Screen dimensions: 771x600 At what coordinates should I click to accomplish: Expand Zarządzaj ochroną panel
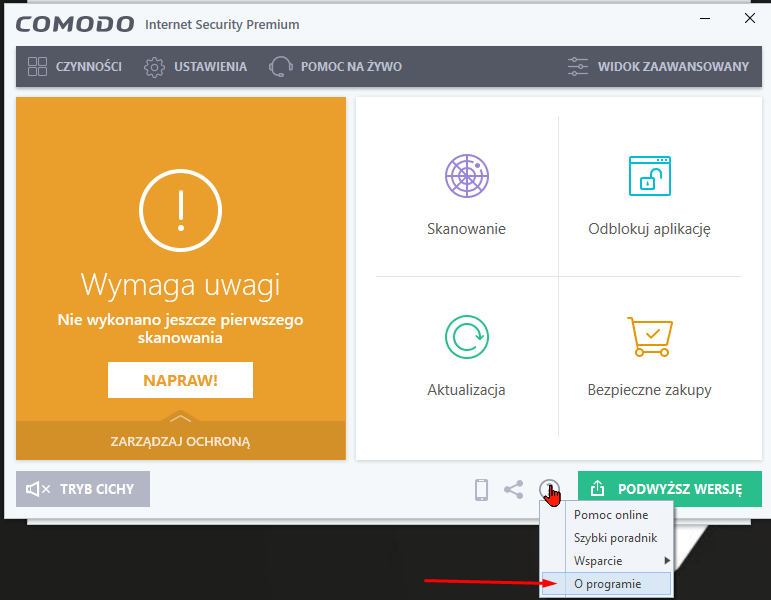180,441
